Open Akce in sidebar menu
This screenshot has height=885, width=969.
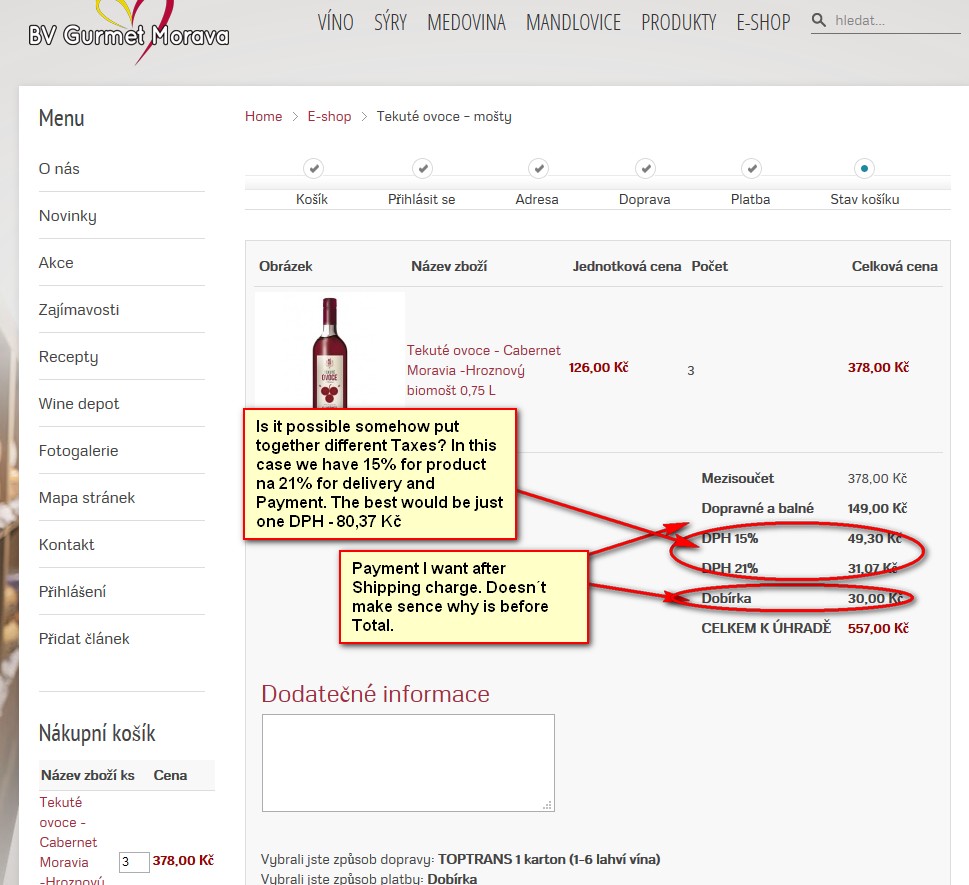56,263
